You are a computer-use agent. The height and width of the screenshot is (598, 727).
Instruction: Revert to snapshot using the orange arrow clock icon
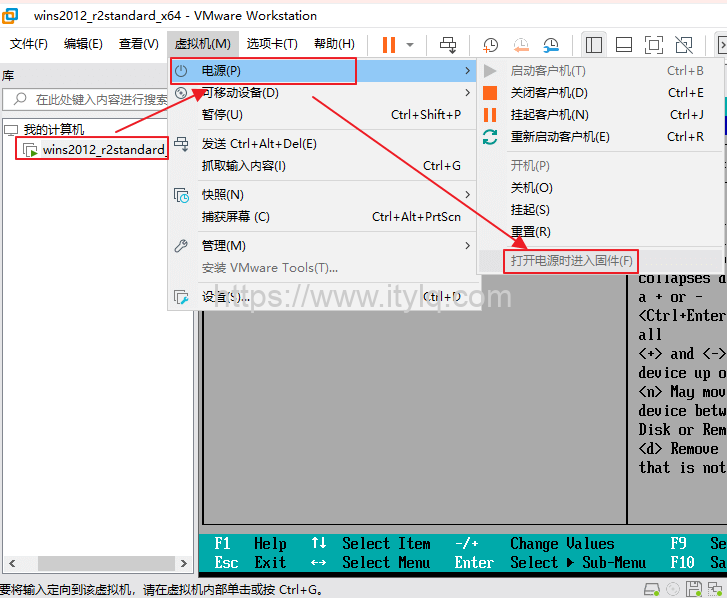521,44
